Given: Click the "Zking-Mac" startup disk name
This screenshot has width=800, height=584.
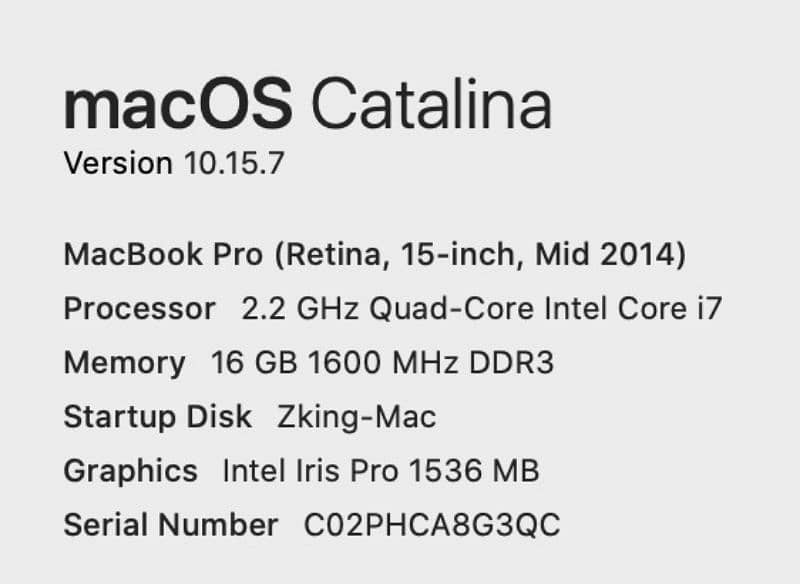Looking at the screenshot, I should point(356,416).
